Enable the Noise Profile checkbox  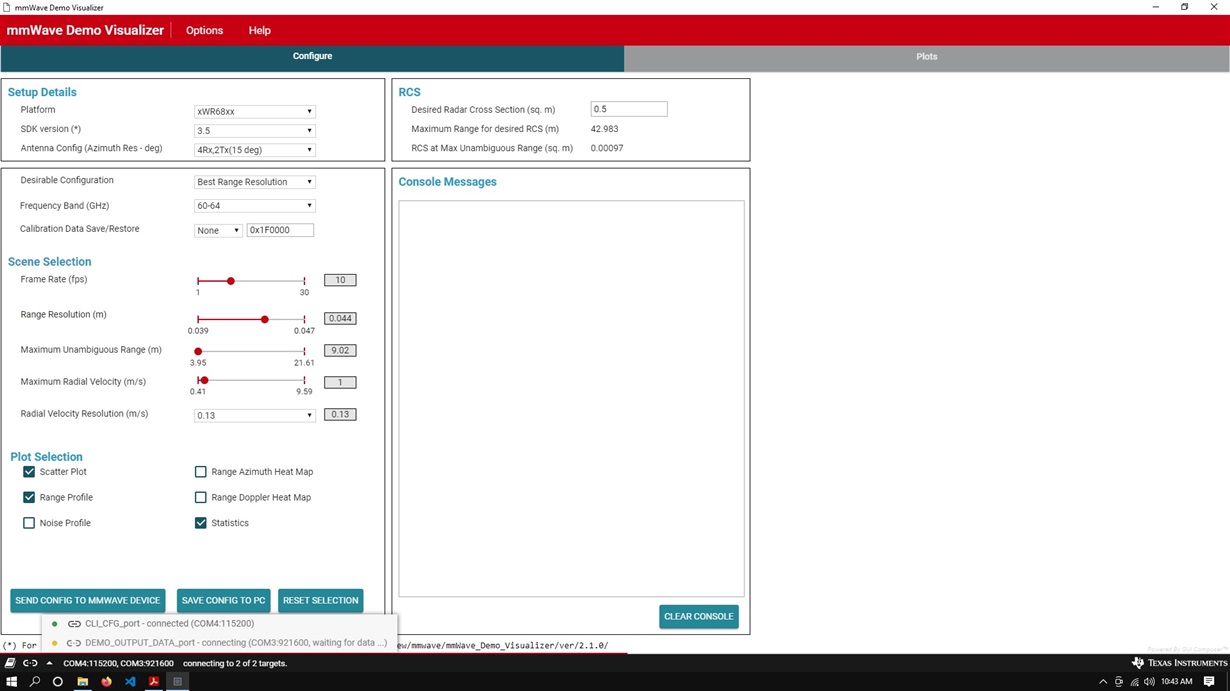(x=29, y=523)
